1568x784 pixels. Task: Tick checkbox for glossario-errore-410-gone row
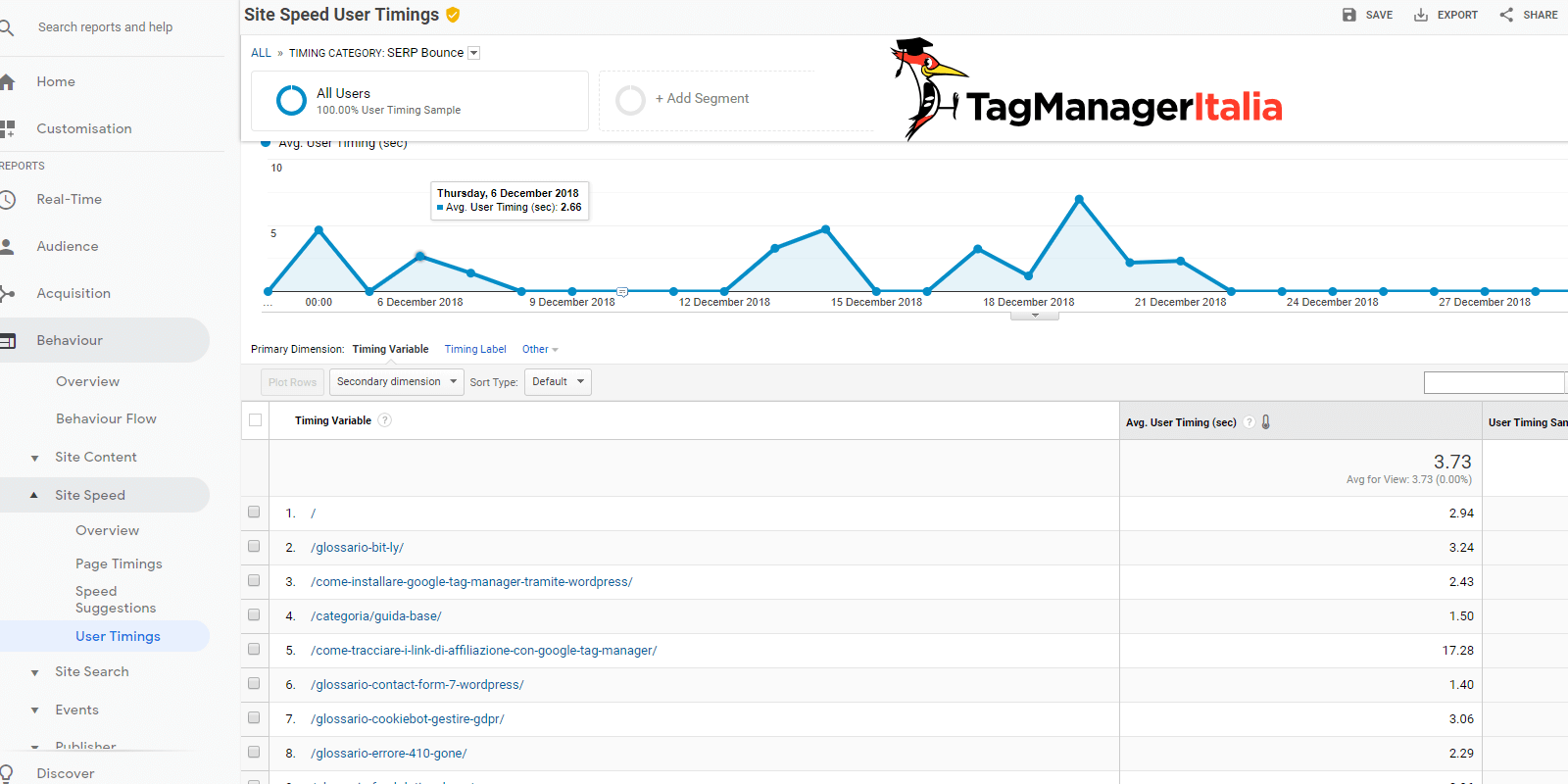tap(254, 752)
